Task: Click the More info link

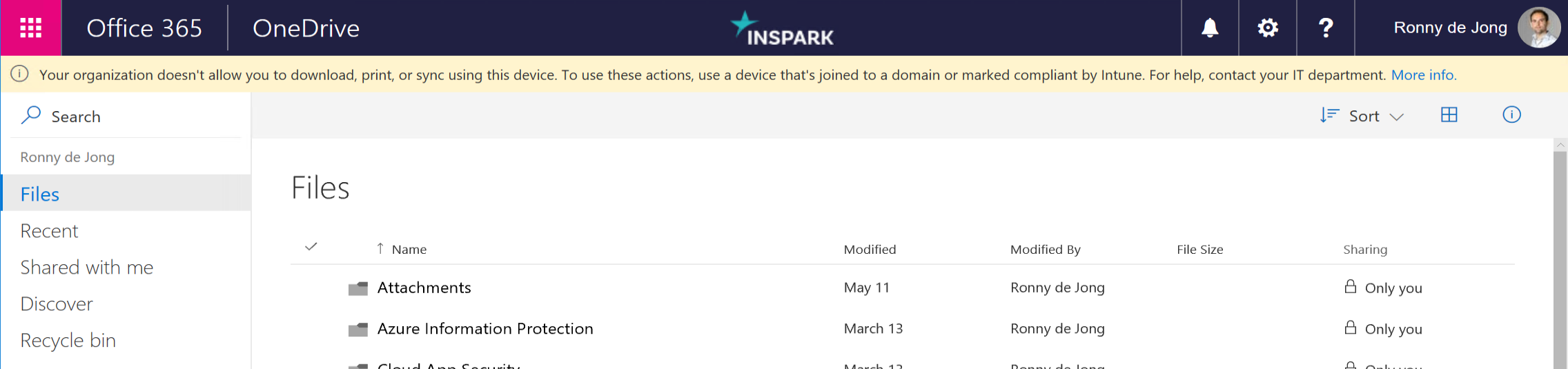Action: 1423,75
